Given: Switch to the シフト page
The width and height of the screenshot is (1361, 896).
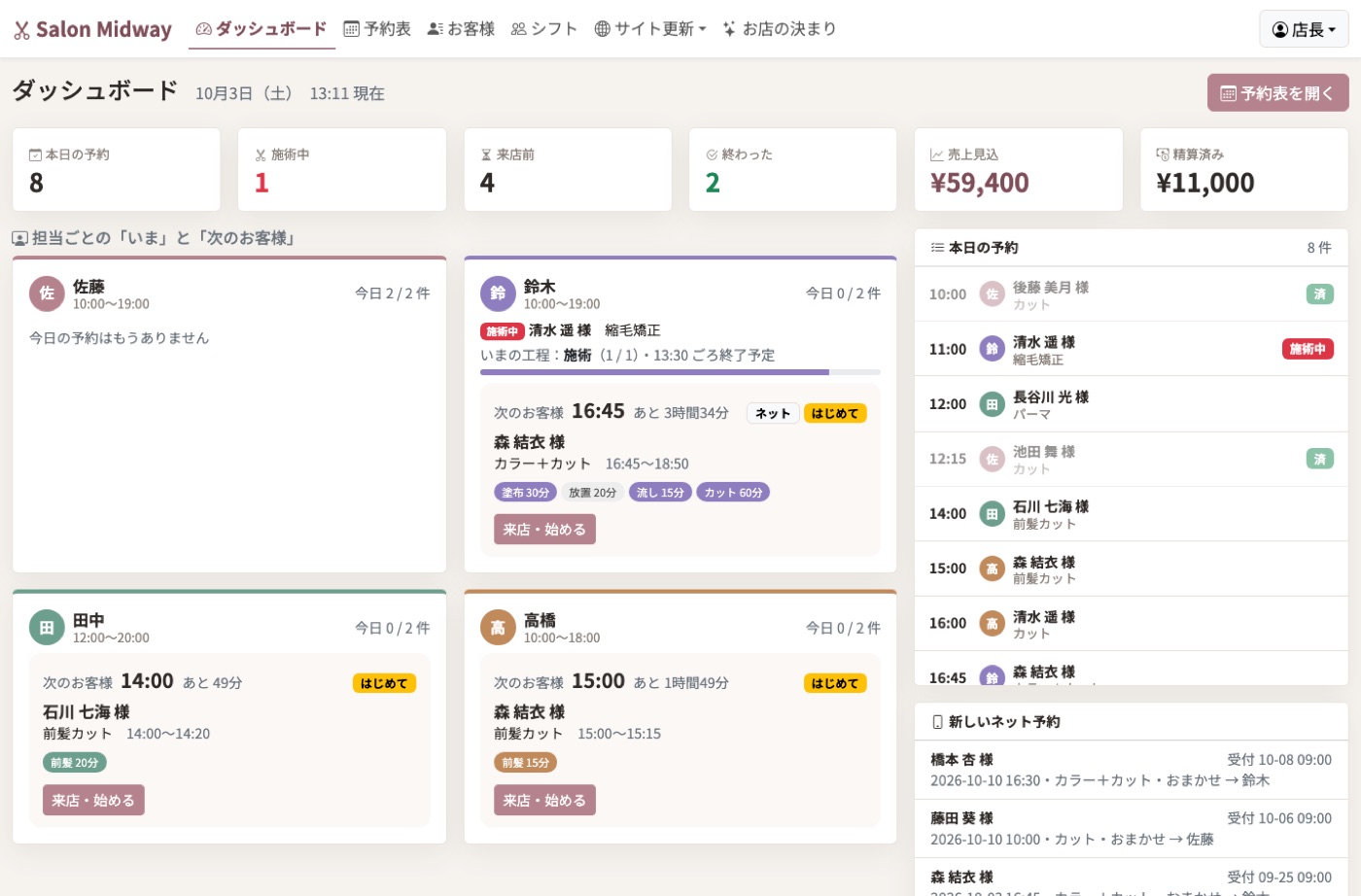Looking at the screenshot, I should [544, 29].
